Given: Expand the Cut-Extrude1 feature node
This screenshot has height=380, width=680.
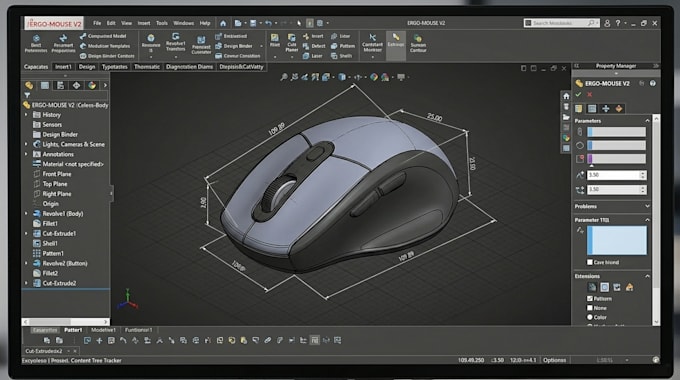Looking at the screenshot, I should tap(26, 233).
